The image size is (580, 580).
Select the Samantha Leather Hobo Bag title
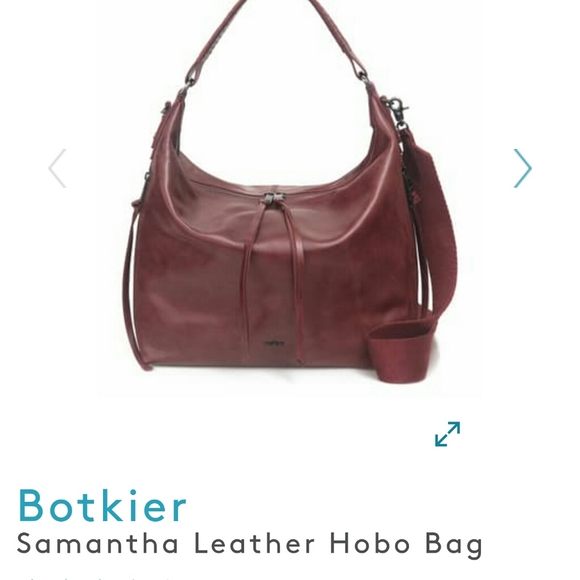coord(250,543)
